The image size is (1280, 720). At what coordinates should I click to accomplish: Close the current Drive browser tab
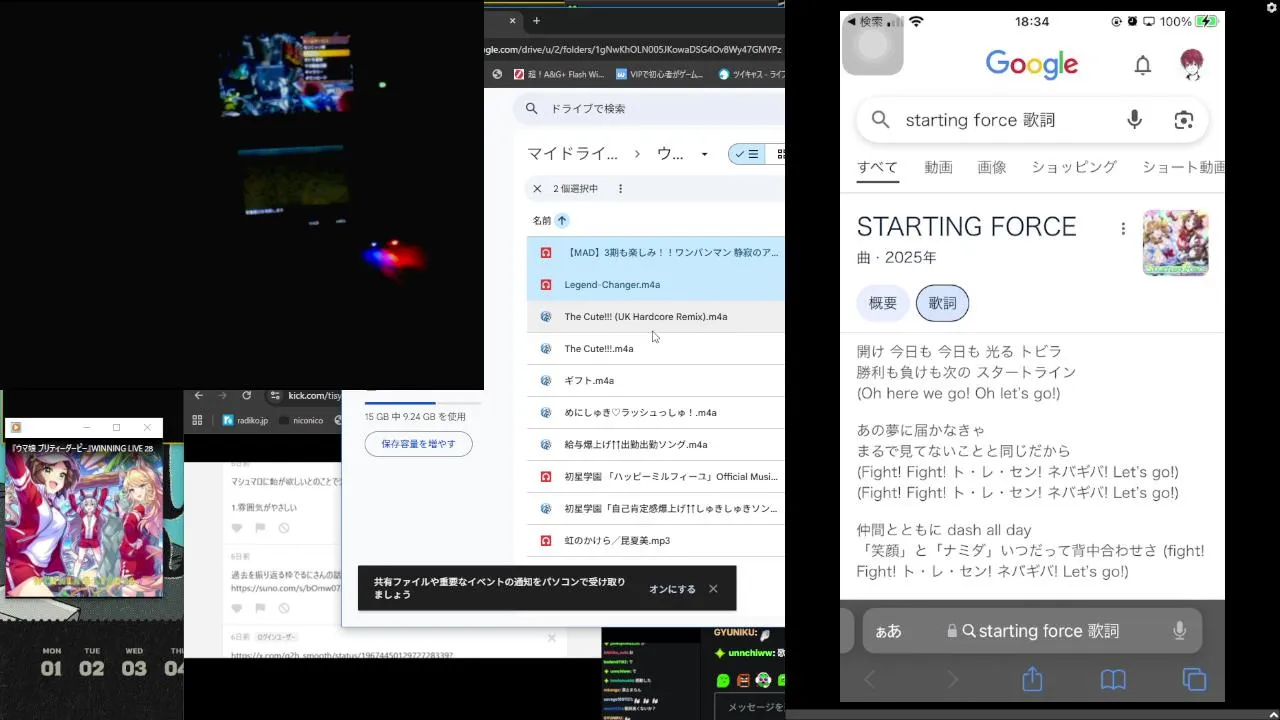[513, 20]
